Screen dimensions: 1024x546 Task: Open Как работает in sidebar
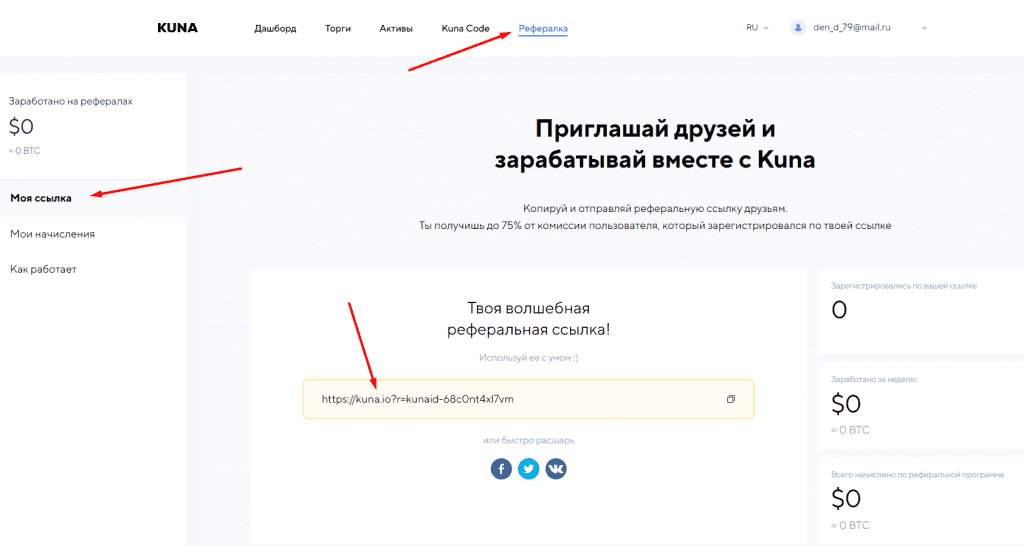click(43, 269)
